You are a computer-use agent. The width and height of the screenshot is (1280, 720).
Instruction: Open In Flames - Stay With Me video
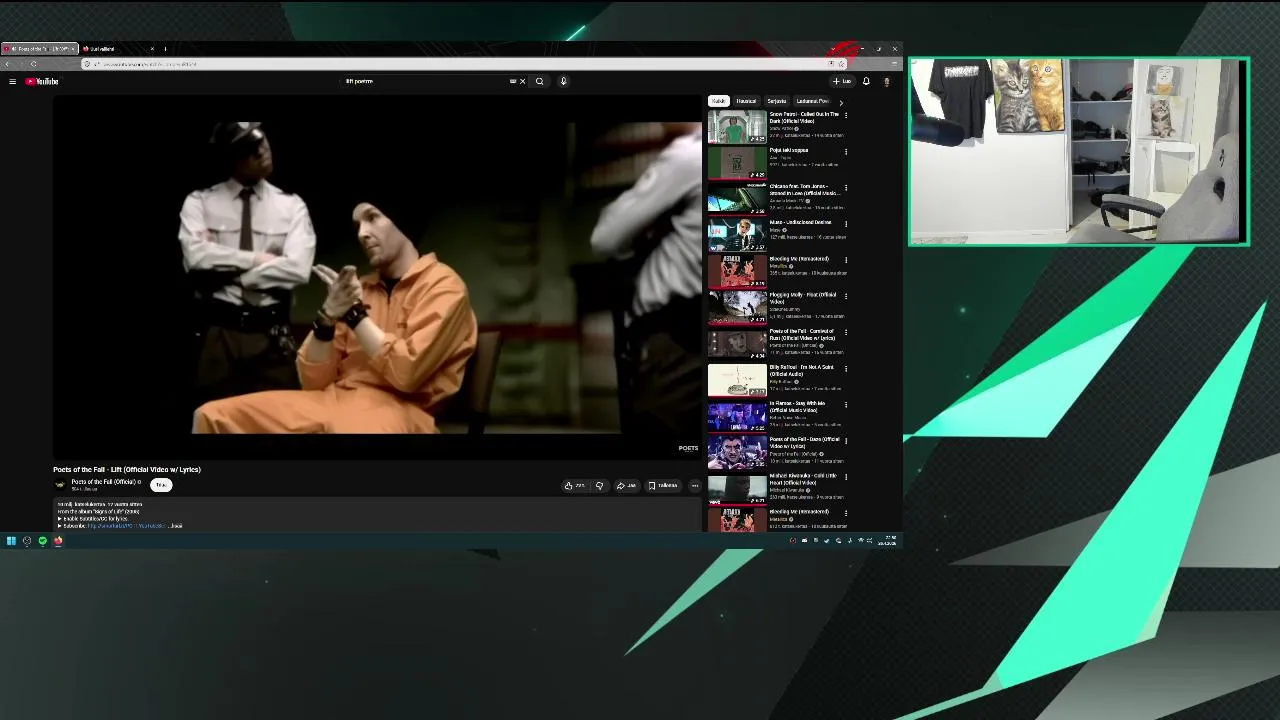[798, 407]
